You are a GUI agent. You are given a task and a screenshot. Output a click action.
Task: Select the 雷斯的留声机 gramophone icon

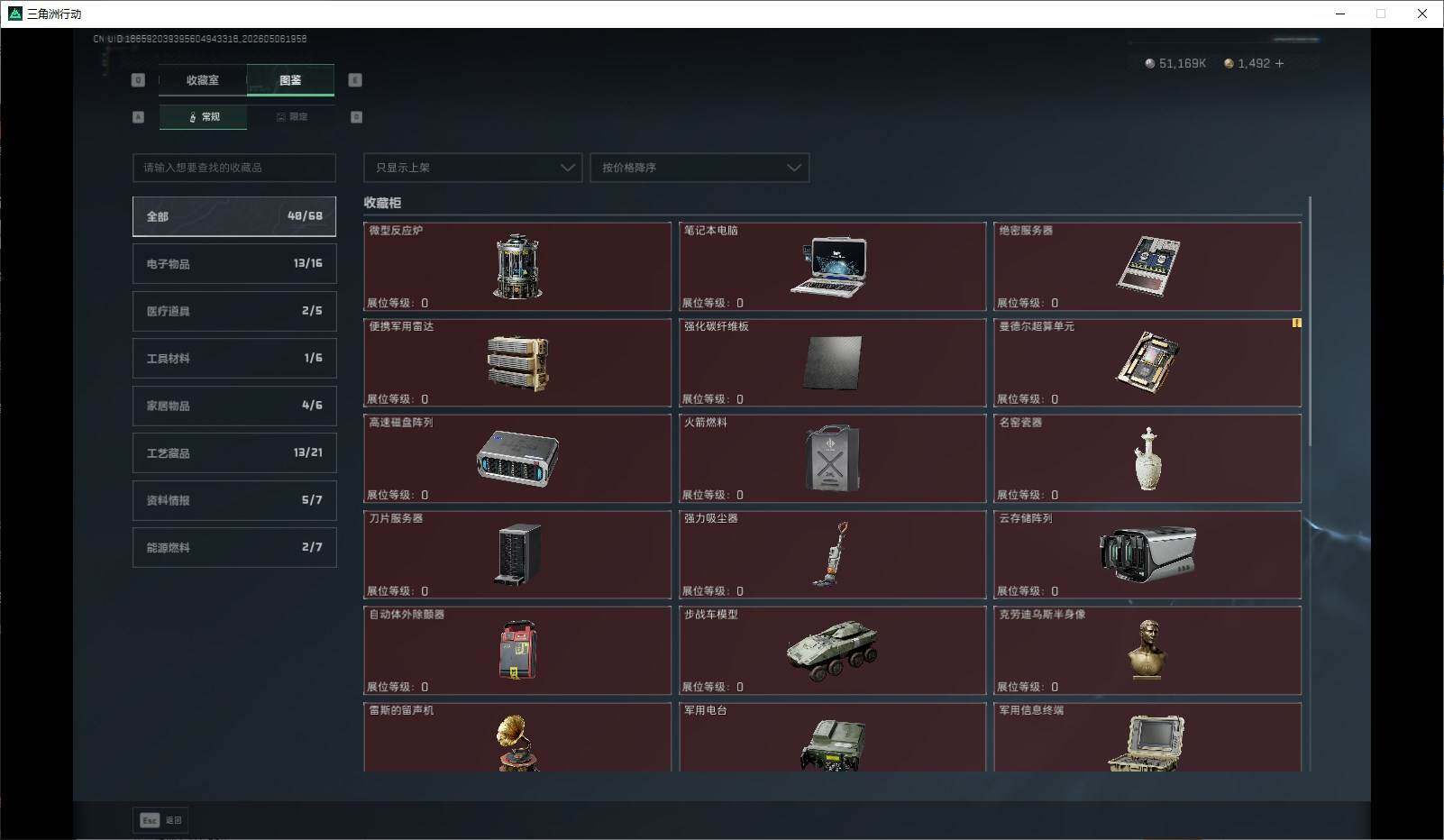tap(517, 744)
